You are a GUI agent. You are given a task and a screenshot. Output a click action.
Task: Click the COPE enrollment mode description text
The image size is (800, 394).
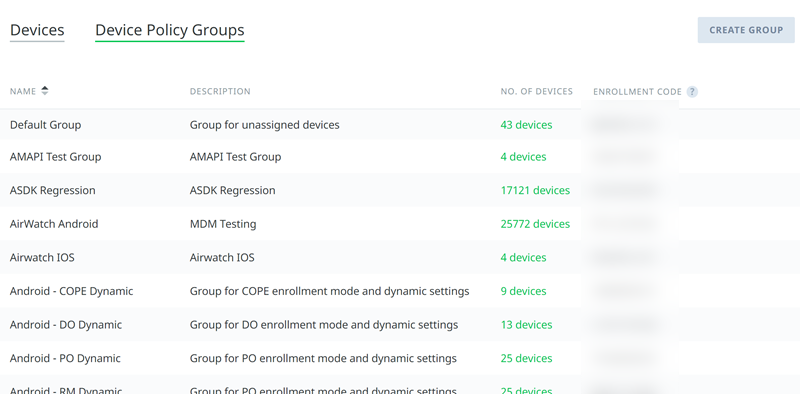point(330,291)
